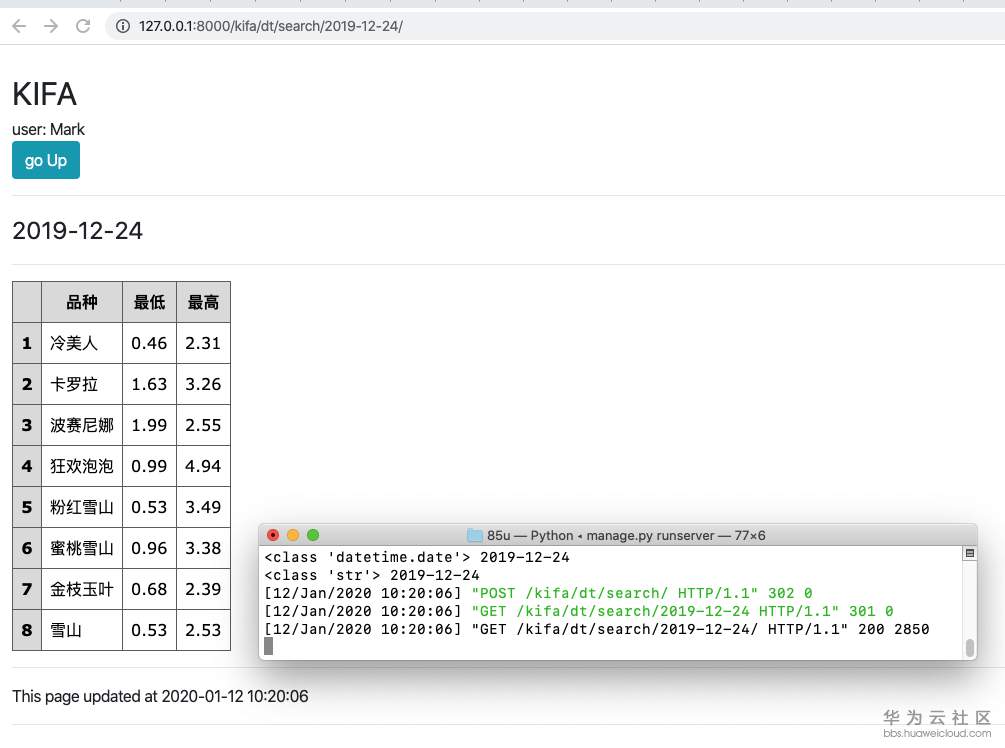Click the 最高 column header

click(x=203, y=302)
